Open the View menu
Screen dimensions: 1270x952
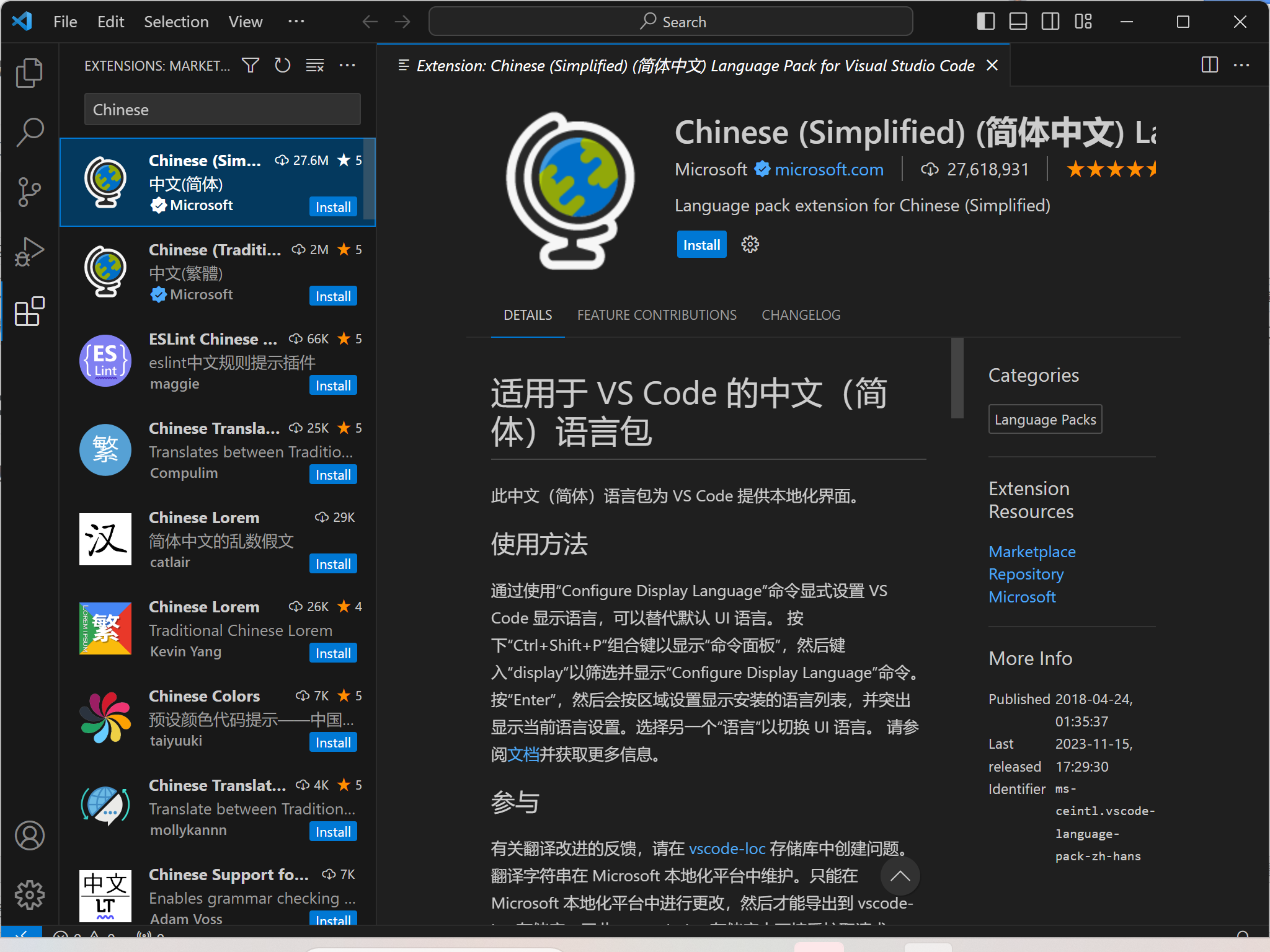tap(246, 22)
